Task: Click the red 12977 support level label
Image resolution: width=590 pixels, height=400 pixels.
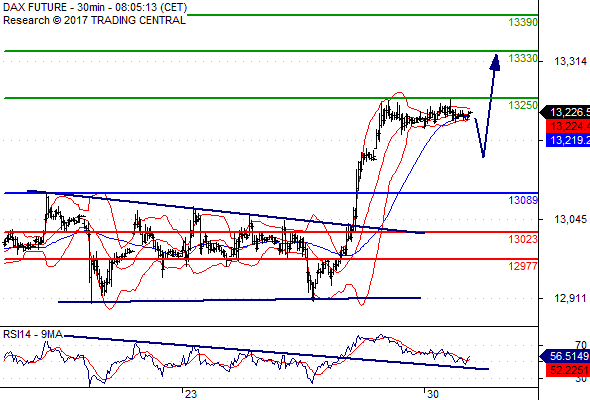Action: pyautogui.click(x=523, y=266)
